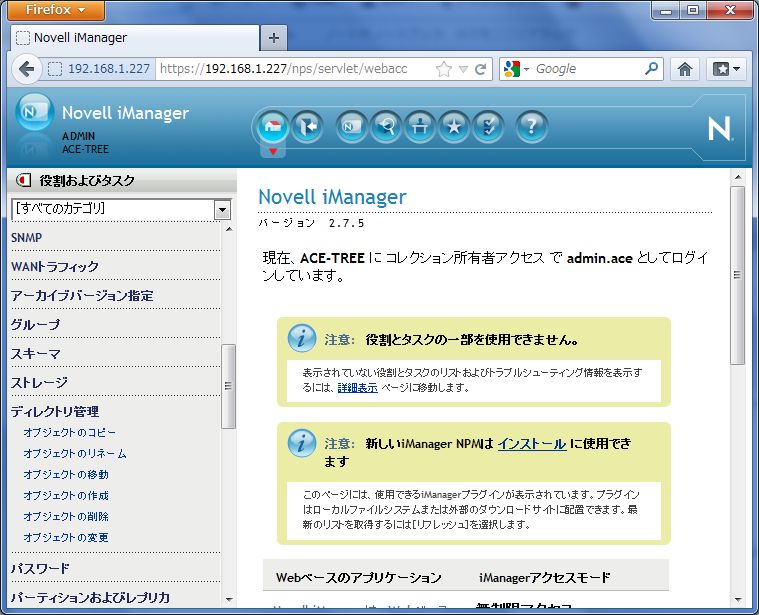Screen dimensions: 759x615
Task: Click info icon in 役割とタスク notice
Action: click(x=302, y=337)
